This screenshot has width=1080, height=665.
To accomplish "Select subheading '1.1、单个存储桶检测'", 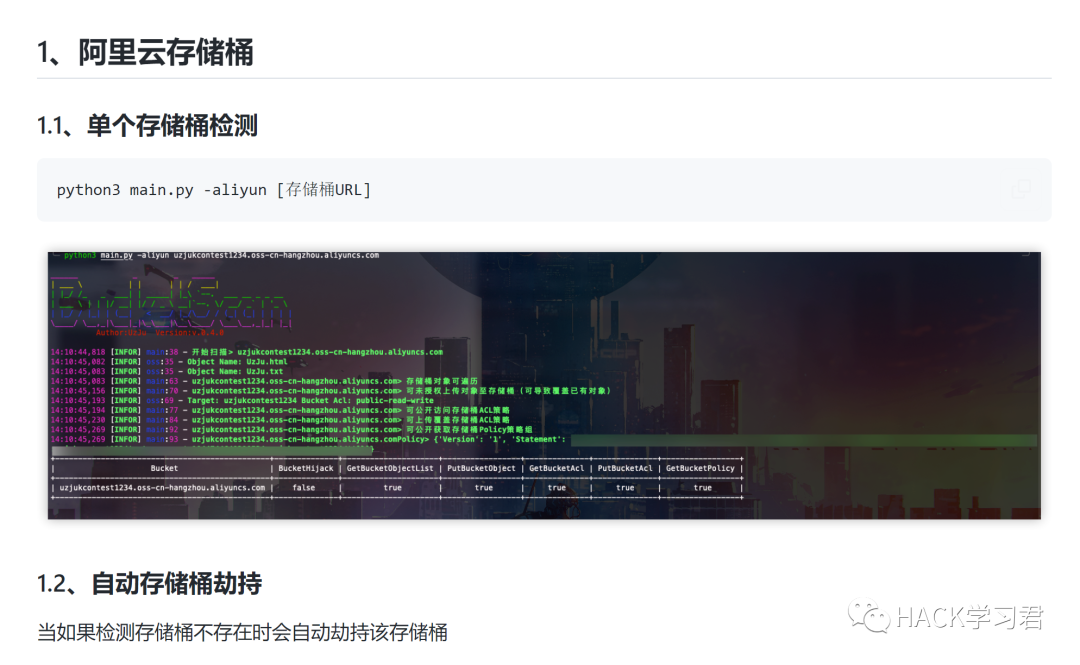I will [147, 125].
